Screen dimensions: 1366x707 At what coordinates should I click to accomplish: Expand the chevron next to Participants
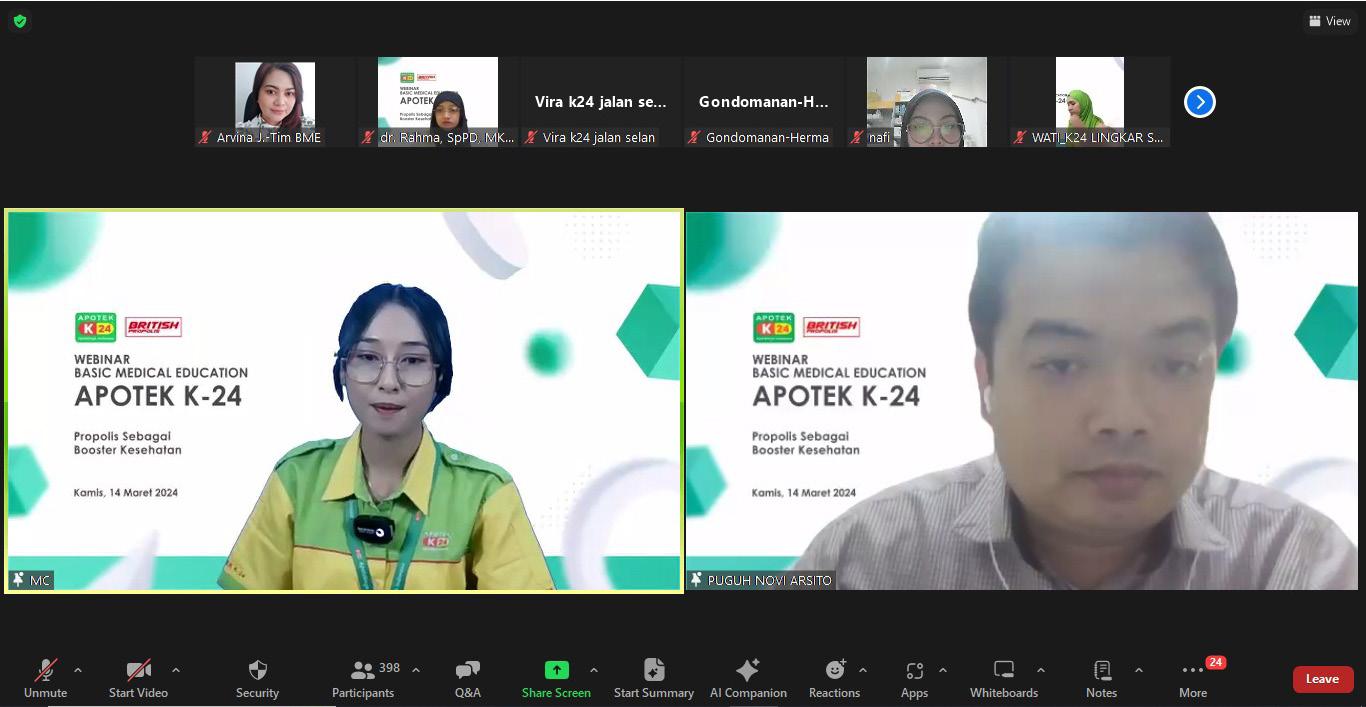pos(416,670)
